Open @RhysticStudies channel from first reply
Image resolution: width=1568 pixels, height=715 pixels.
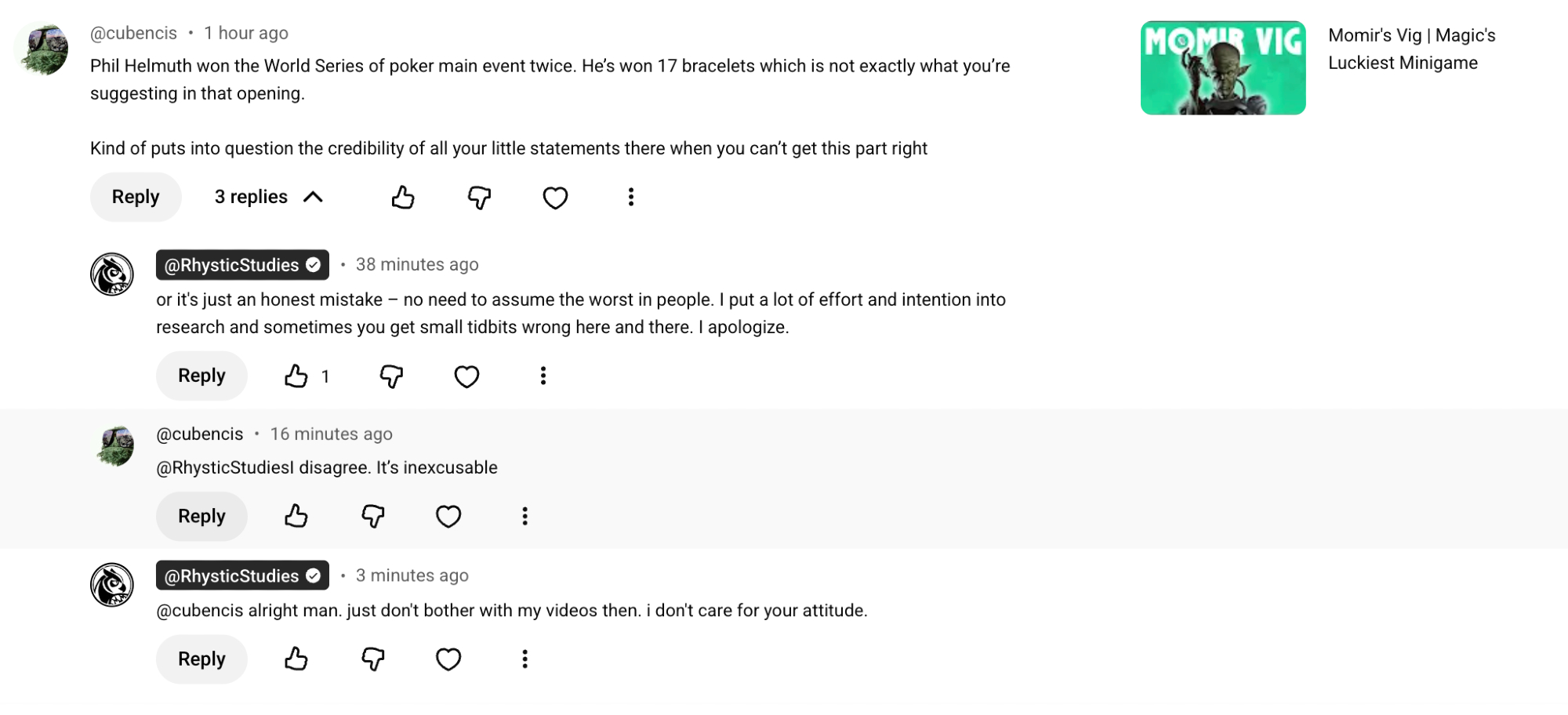pos(232,266)
